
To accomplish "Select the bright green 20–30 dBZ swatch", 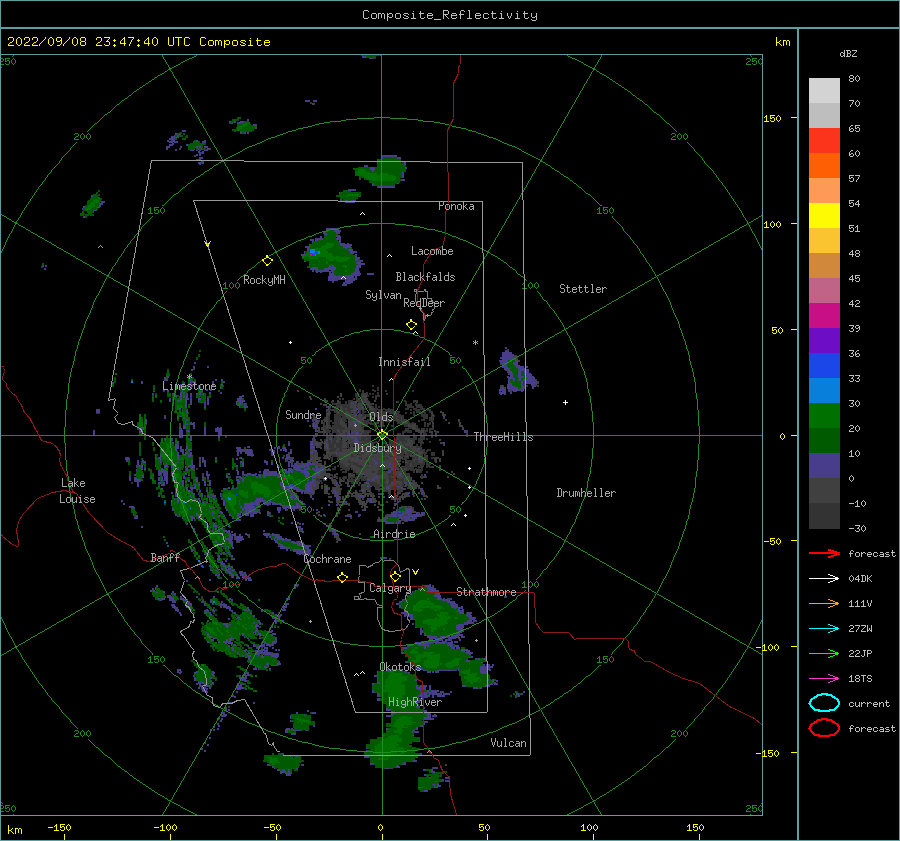I will 824,416.
